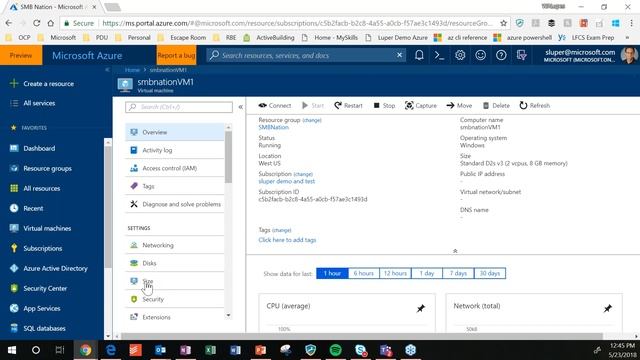The height and width of the screenshot is (360, 640).
Task: Open SMBNation resource group link
Action: pyautogui.click(x=273, y=127)
